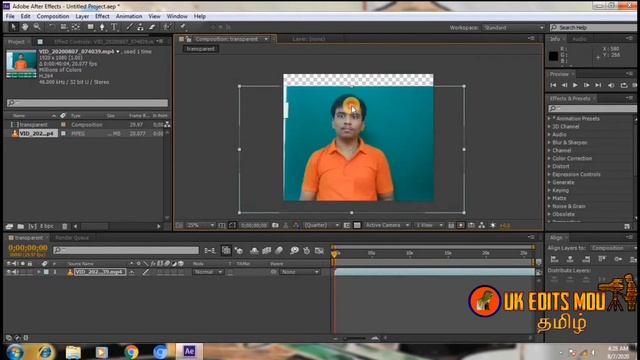Select the Clone Stamp tool
Screen dimensions: 640x360
click(140, 27)
